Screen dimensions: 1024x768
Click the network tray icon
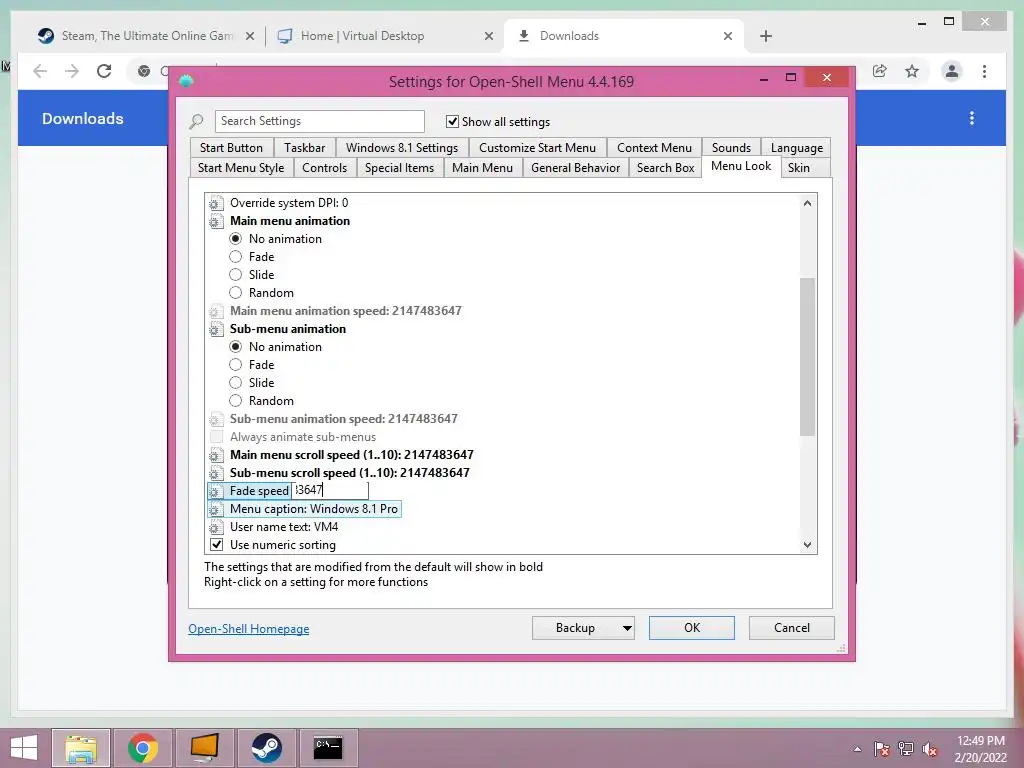click(906, 749)
